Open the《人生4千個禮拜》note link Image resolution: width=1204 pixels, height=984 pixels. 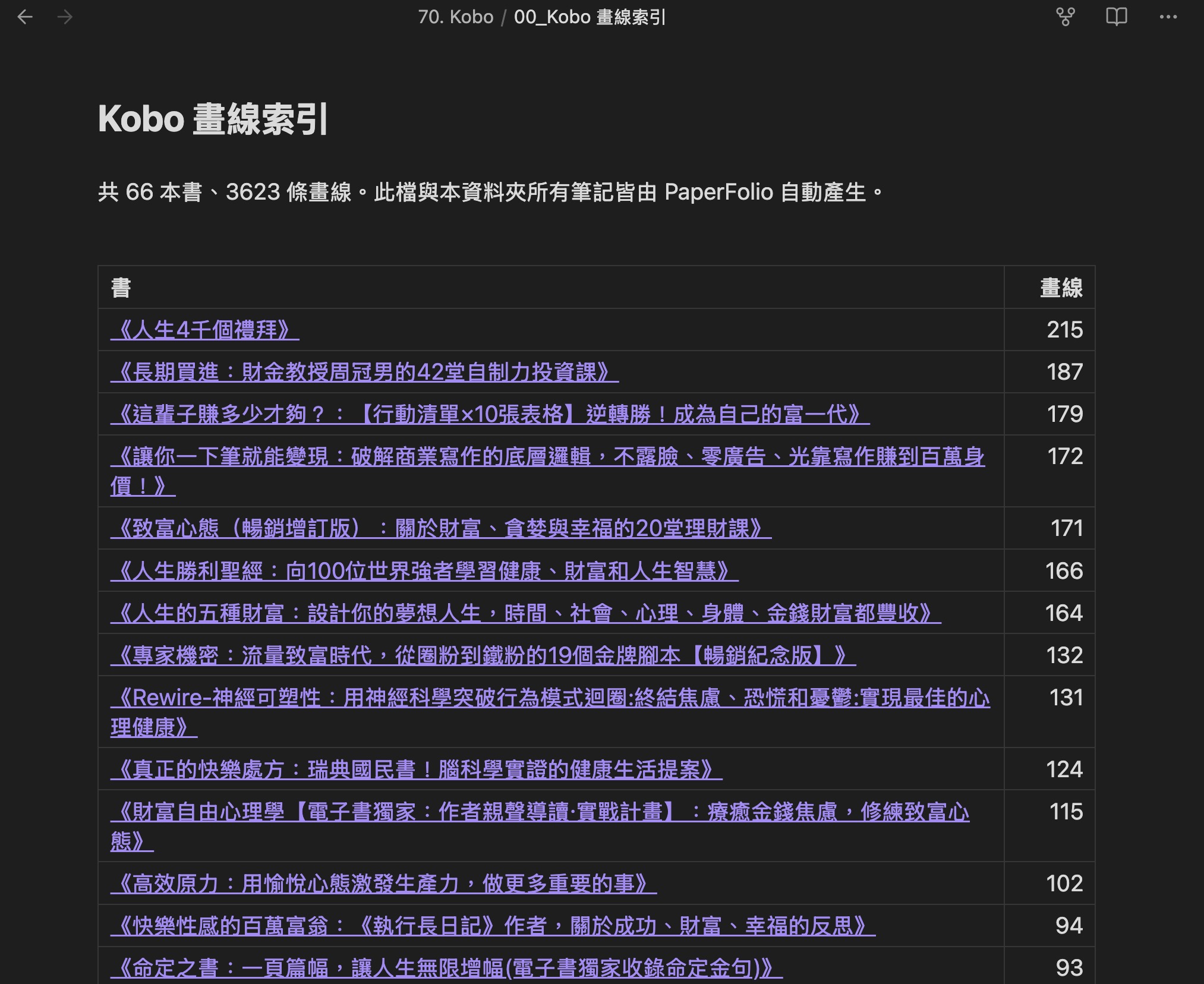[204, 330]
